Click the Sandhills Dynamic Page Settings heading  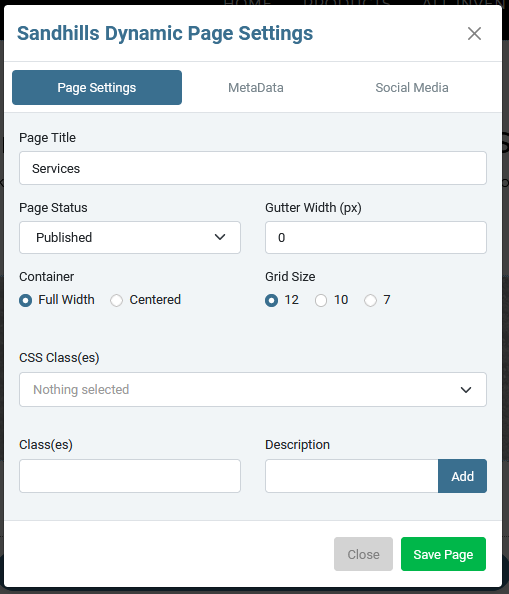pyautogui.click(x=165, y=33)
